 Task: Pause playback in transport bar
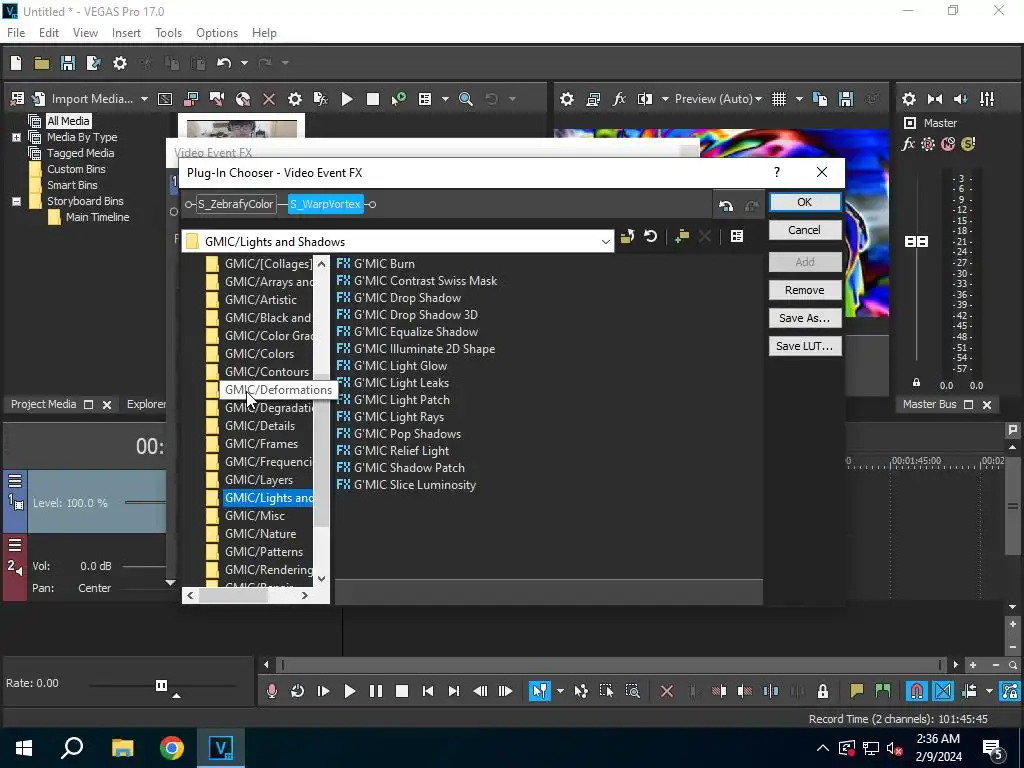376,691
